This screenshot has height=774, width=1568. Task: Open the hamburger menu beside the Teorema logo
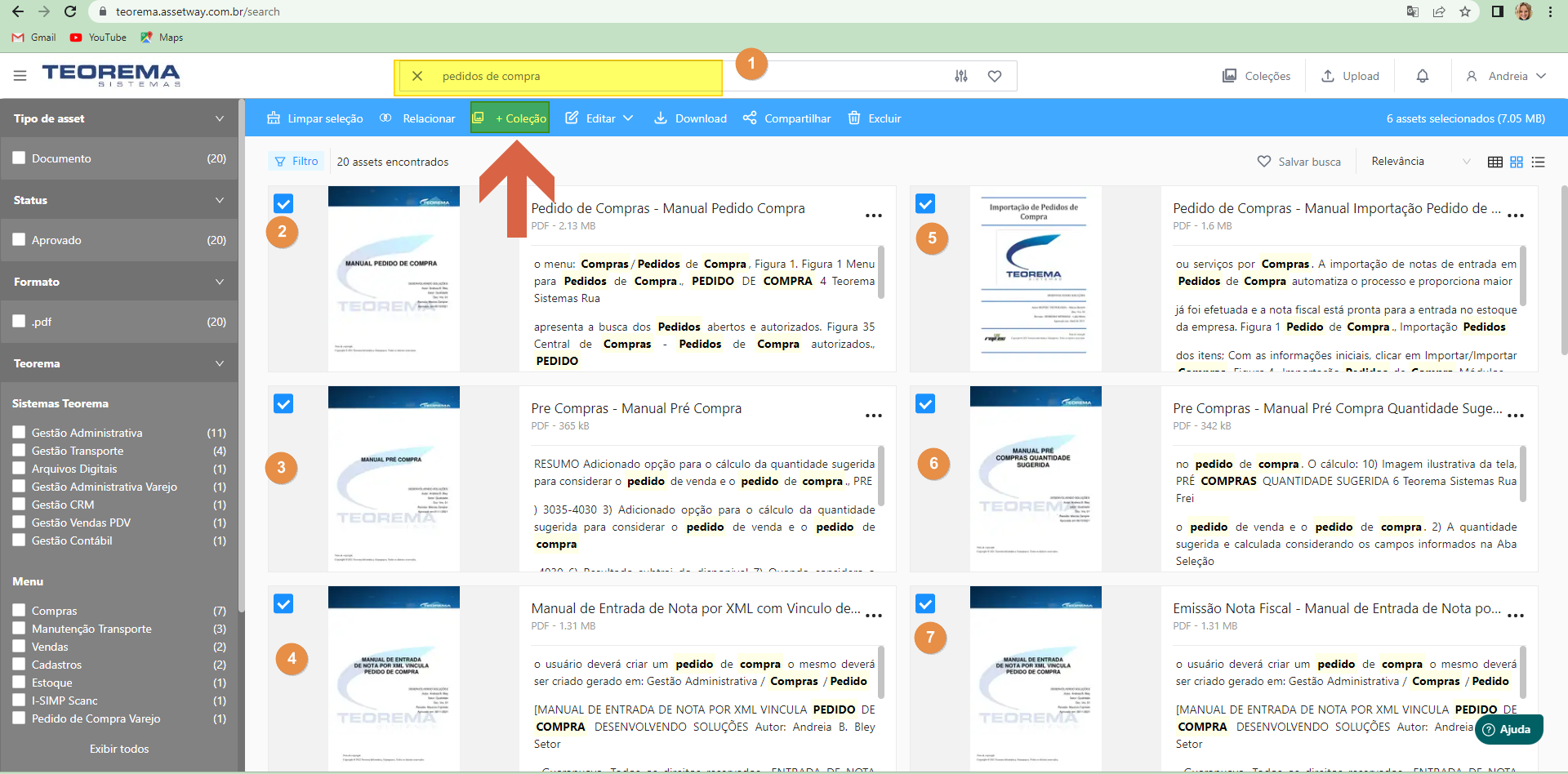[20, 76]
